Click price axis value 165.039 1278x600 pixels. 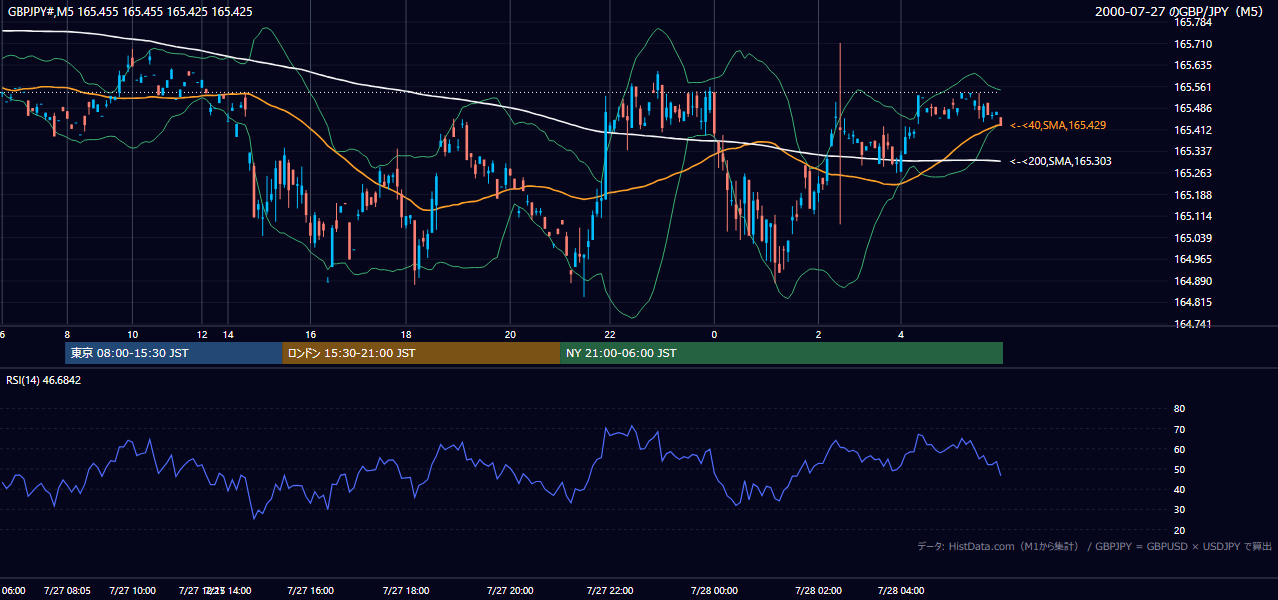[x=1193, y=238]
